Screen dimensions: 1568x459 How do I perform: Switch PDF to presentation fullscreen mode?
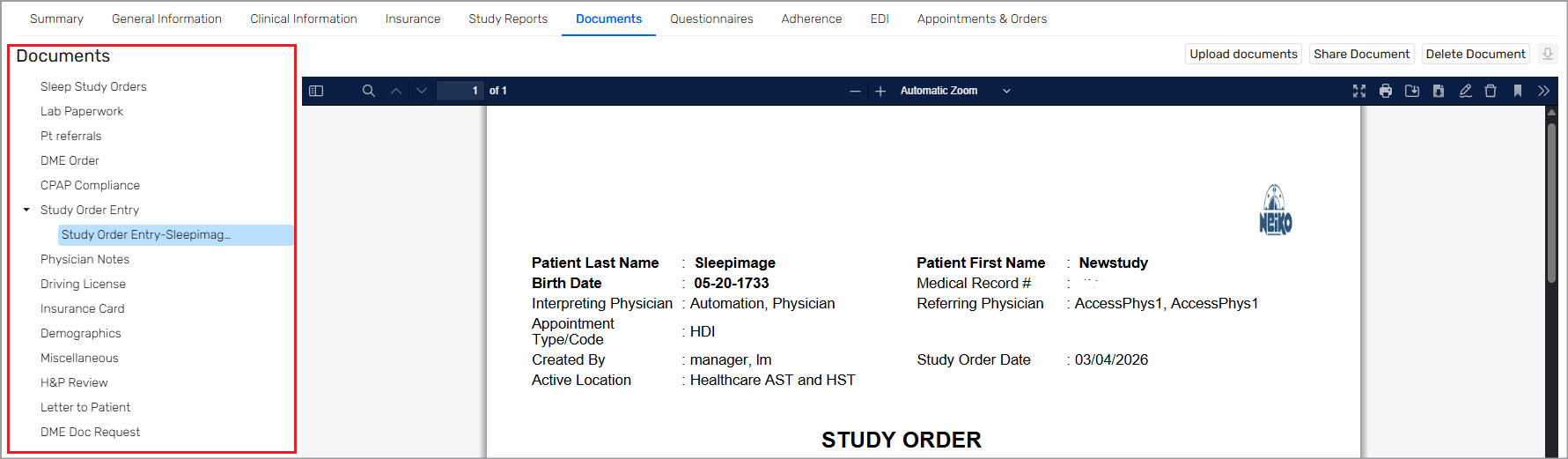(x=1359, y=91)
